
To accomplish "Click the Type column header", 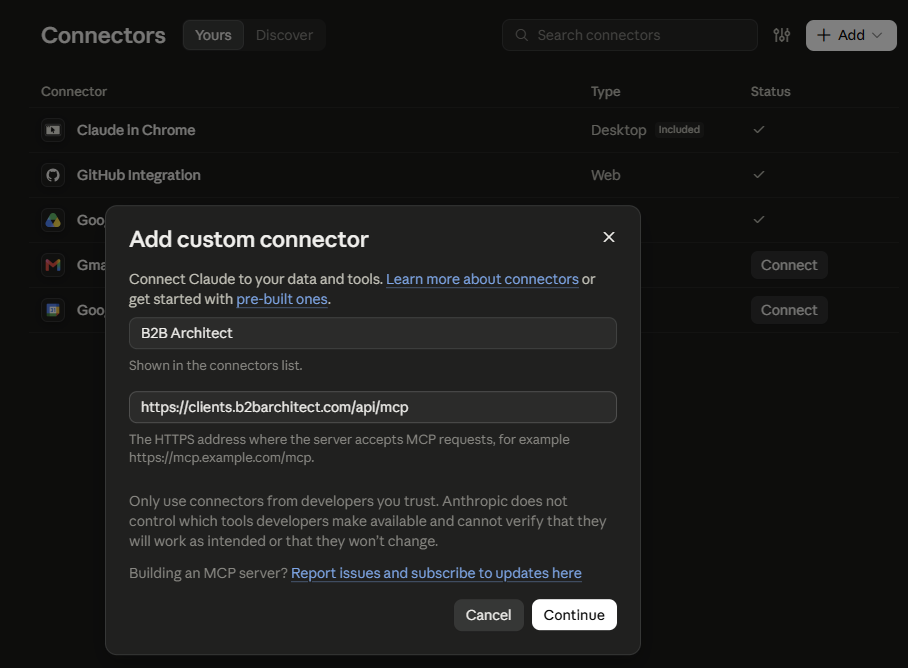I will (x=605, y=91).
